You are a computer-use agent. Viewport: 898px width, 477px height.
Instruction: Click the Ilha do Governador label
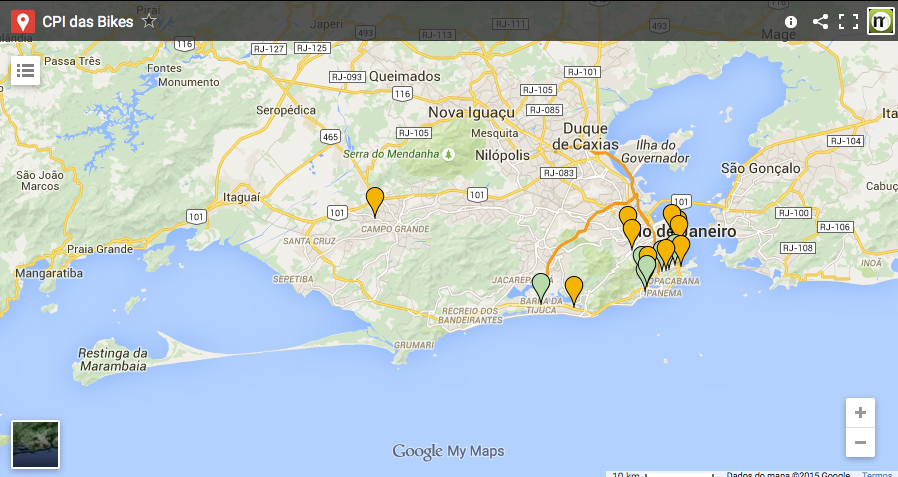[655, 152]
